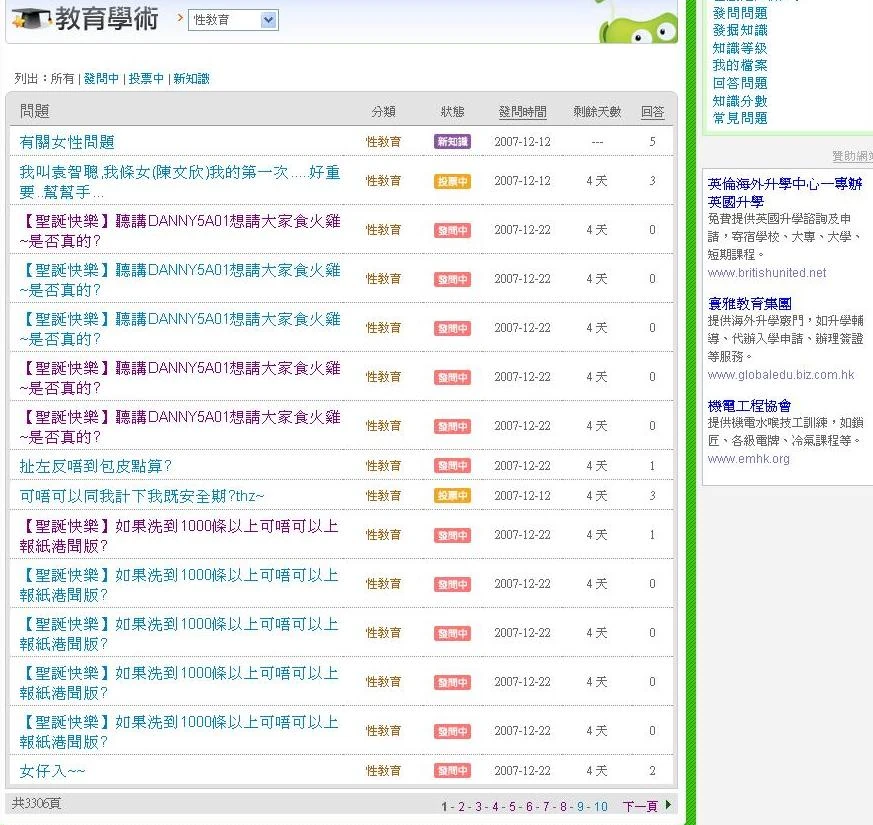Open ad 英倫海外升學中心 link
Viewport: 873px width, 825px height.
[x=785, y=193]
